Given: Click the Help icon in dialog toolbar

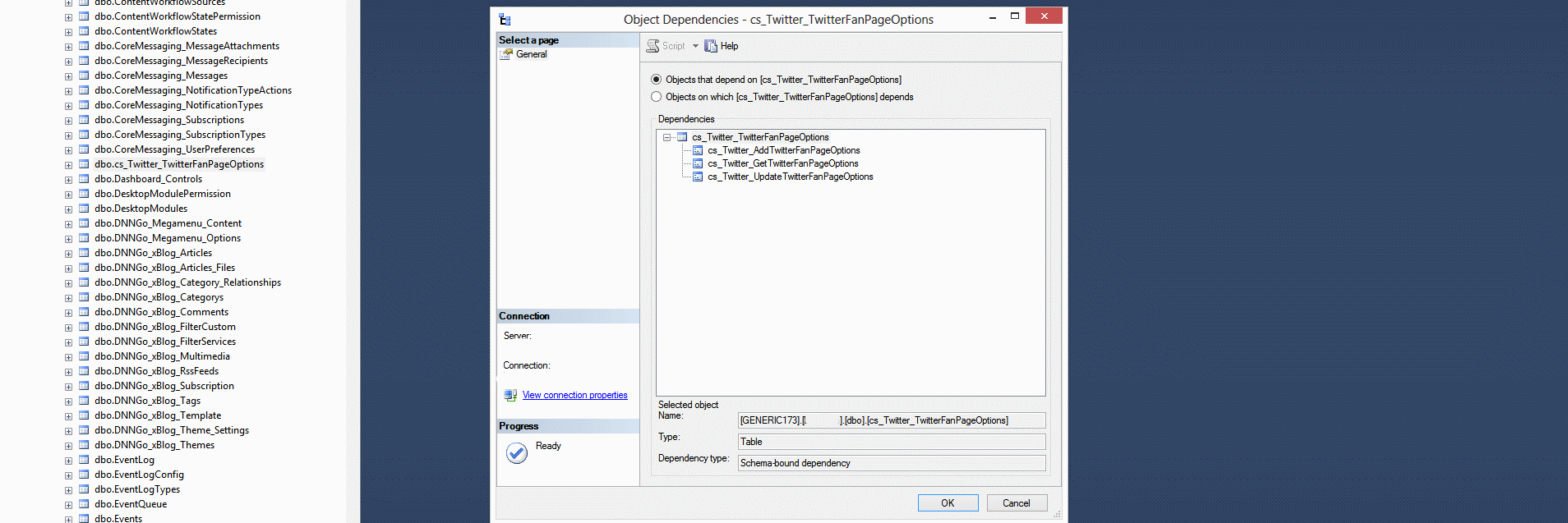Looking at the screenshot, I should point(711,46).
